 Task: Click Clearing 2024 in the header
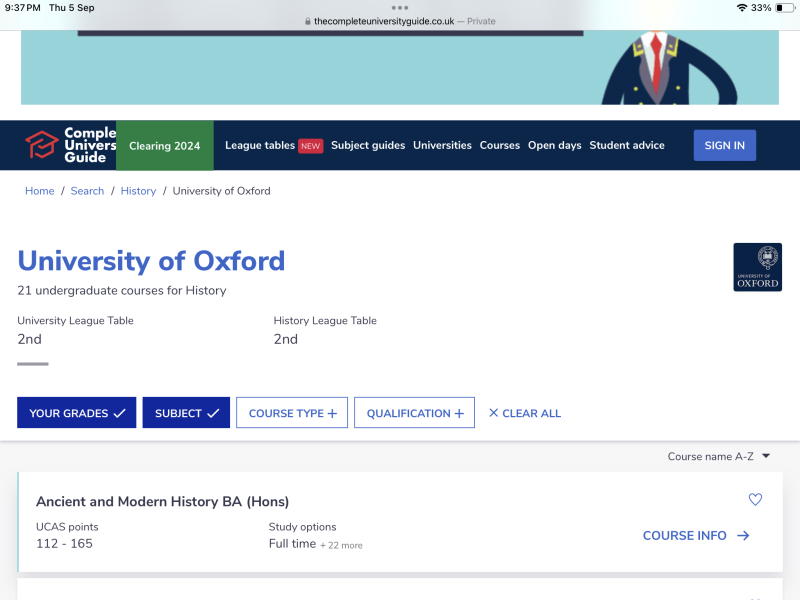[x=164, y=145]
